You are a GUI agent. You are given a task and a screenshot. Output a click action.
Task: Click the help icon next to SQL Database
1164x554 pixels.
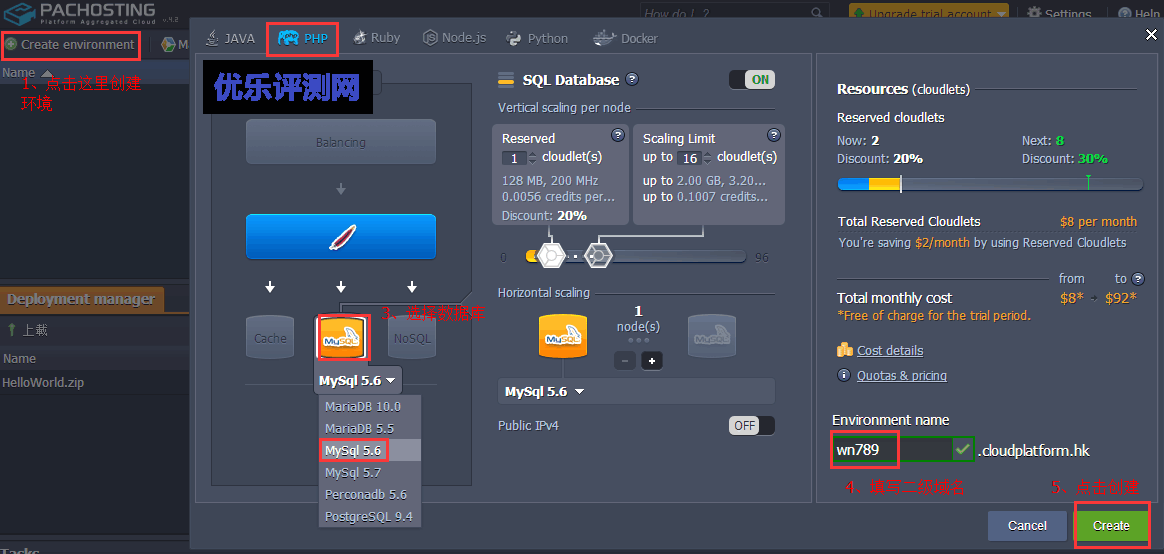tap(632, 79)
